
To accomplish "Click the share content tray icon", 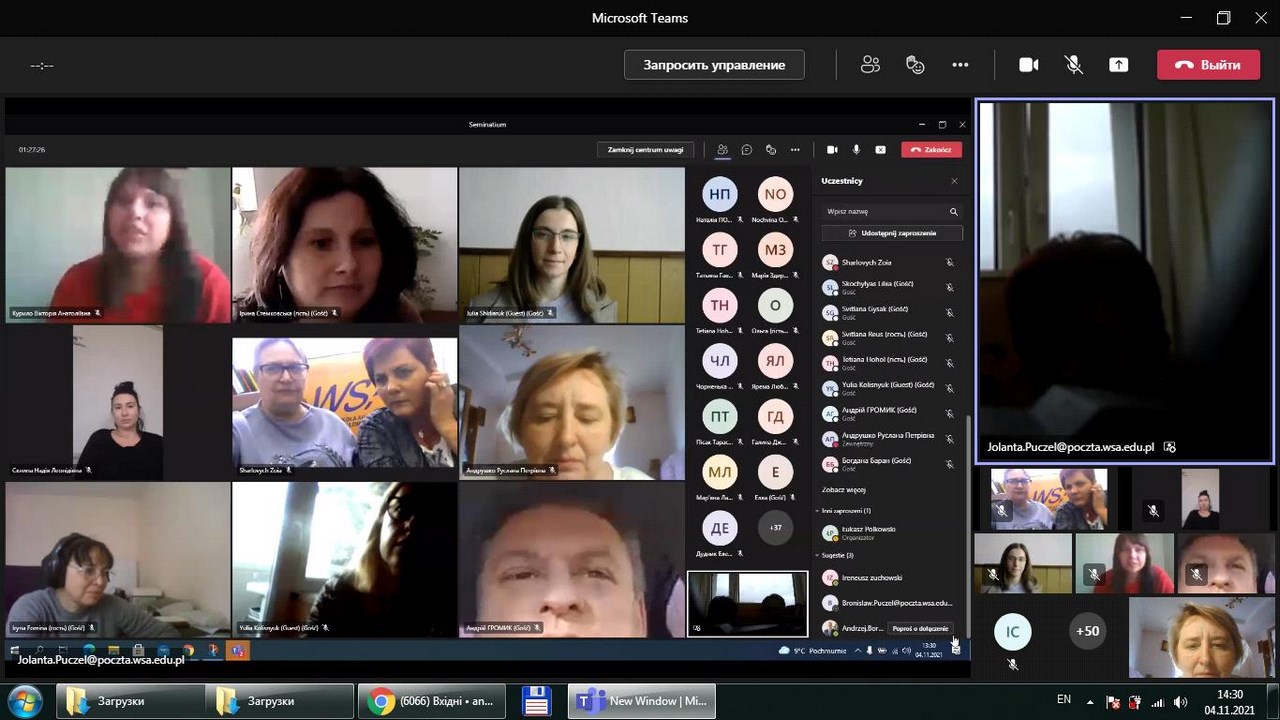I will pos(1118,65).
